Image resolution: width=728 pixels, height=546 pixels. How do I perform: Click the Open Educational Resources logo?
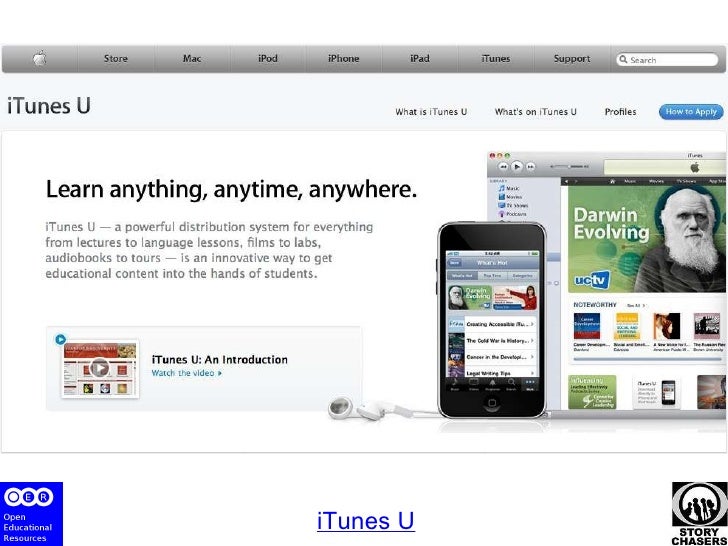31,514
